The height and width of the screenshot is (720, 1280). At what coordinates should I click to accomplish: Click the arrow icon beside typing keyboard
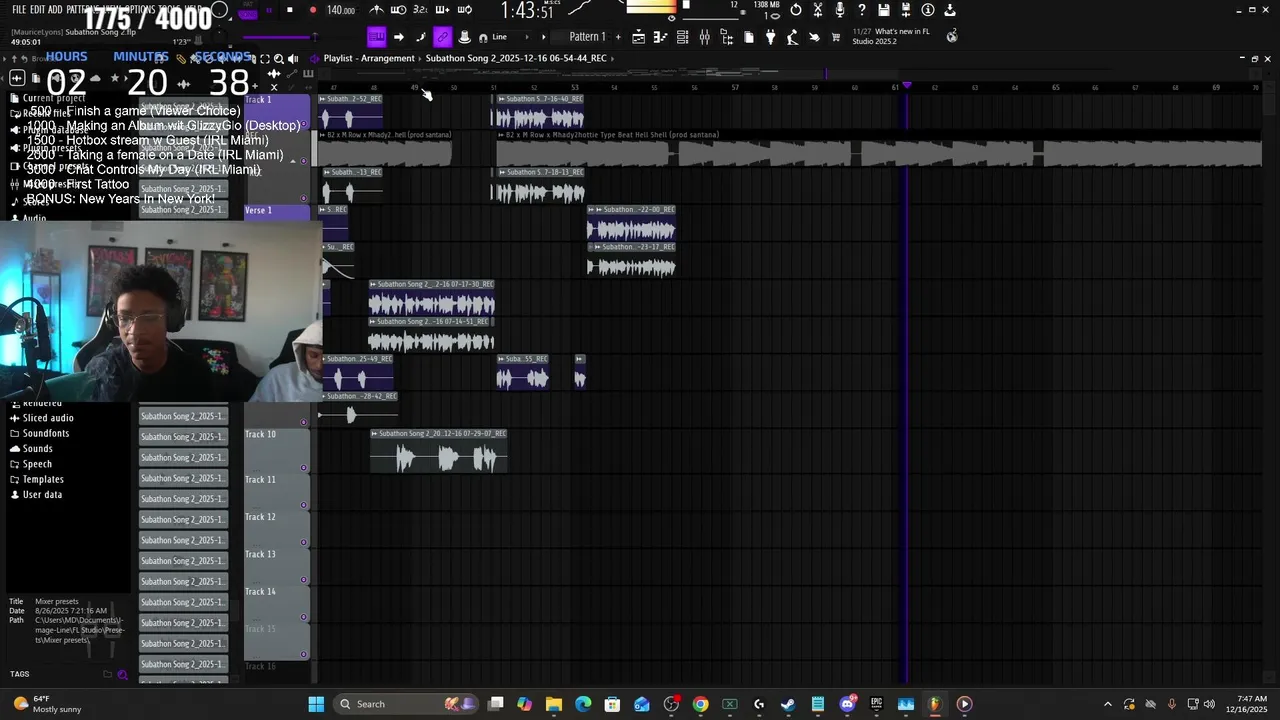pos(398,37)
